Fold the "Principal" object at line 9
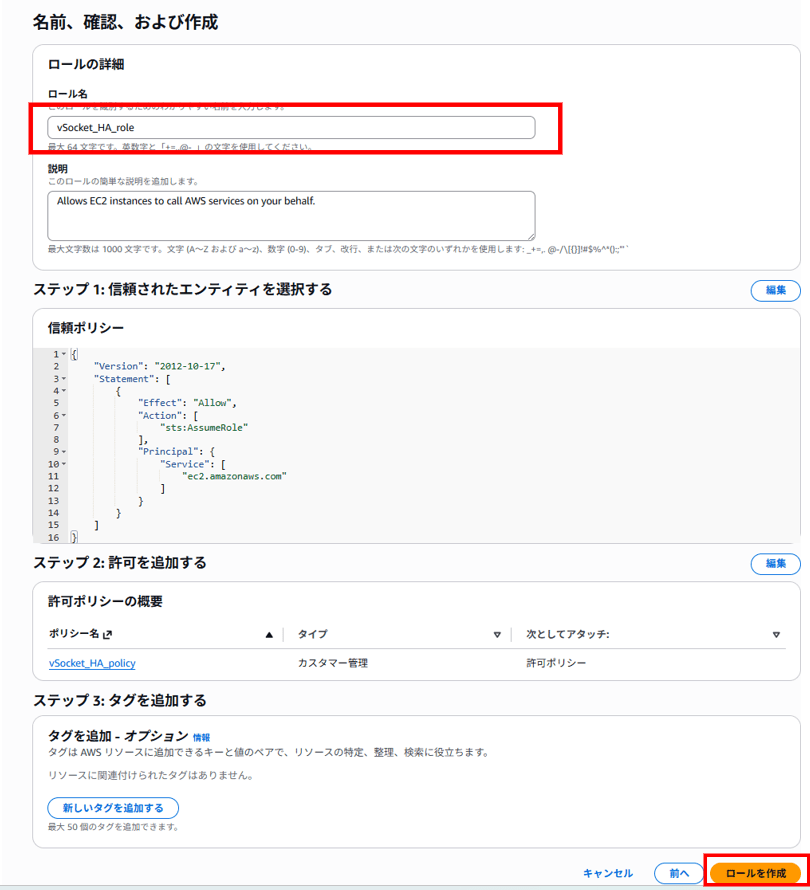Screen dimensions: 810x890 pos(64,452)
